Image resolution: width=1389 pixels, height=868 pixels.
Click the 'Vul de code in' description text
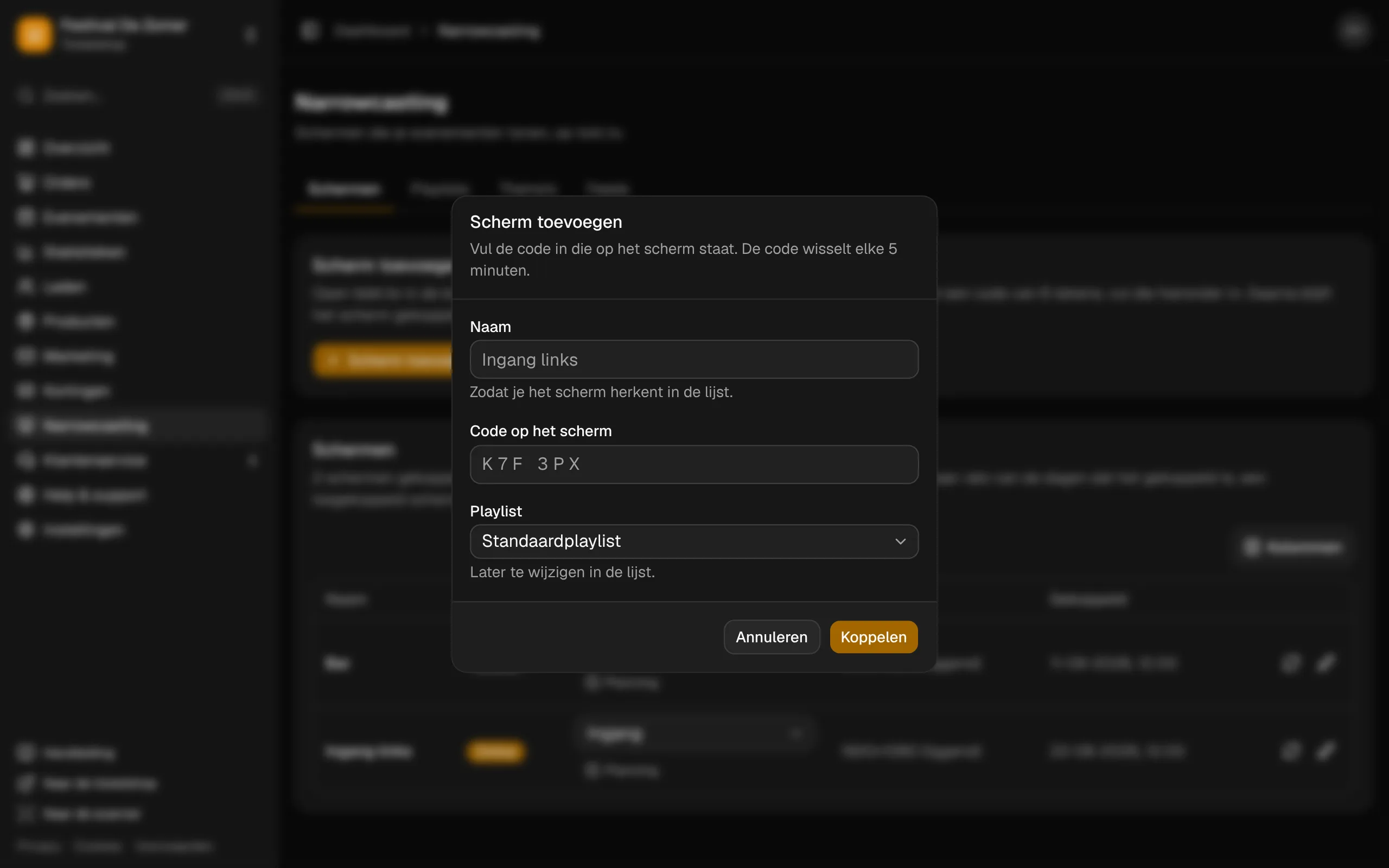tap(683, 259)
